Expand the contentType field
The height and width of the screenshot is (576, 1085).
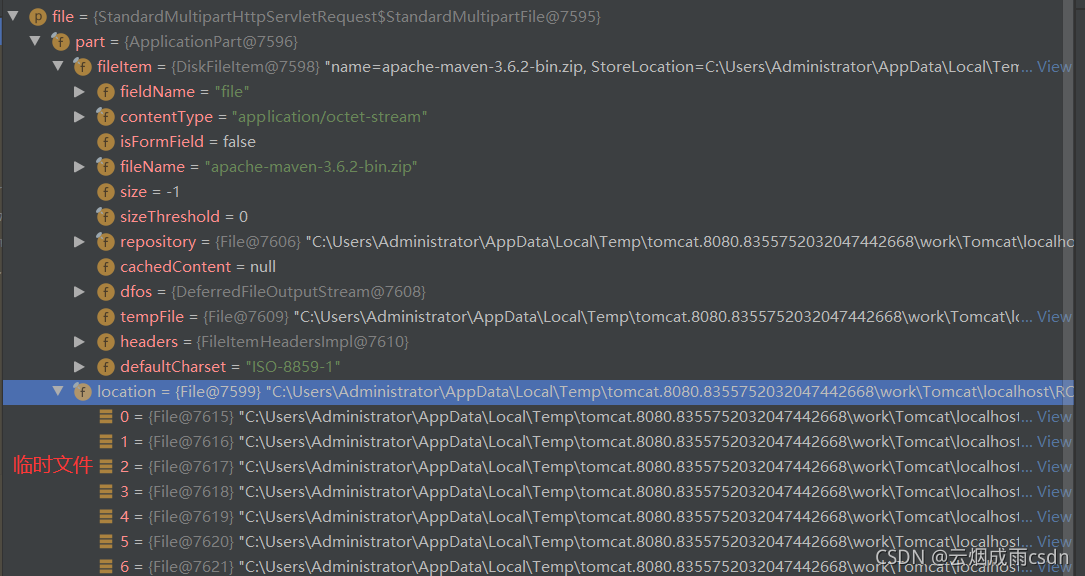point(80,116)
